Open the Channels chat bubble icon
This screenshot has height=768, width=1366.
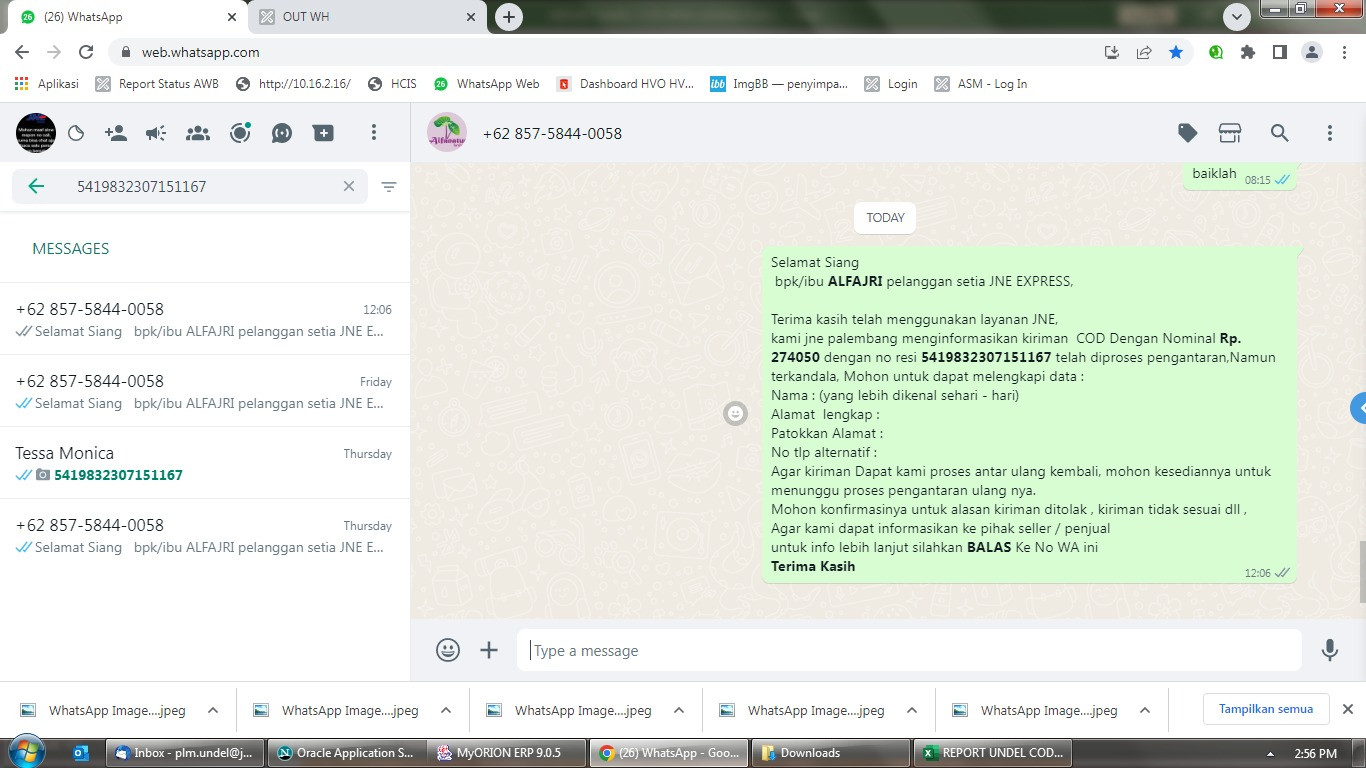coord(282,133)
